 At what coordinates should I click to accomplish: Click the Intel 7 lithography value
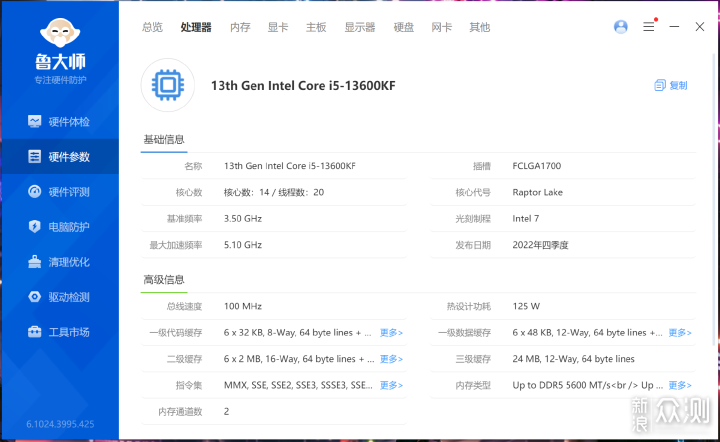[526, 218]
